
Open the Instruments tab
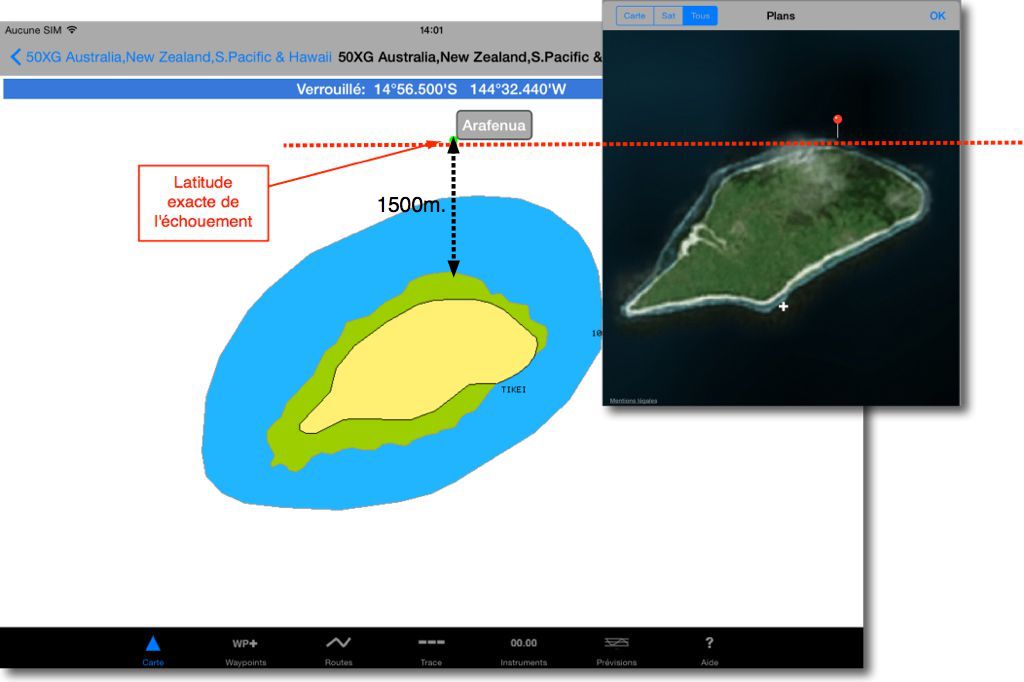(x=524, y=651)
